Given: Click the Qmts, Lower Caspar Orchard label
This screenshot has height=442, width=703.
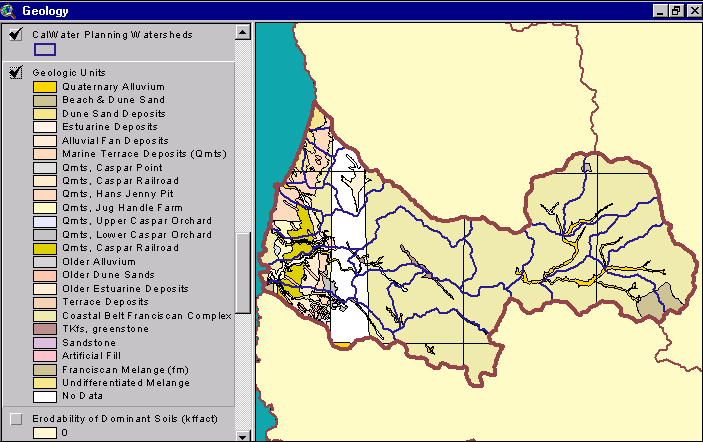Looking at the screenshot, I should pyautogui.click(x=137, y=234).
